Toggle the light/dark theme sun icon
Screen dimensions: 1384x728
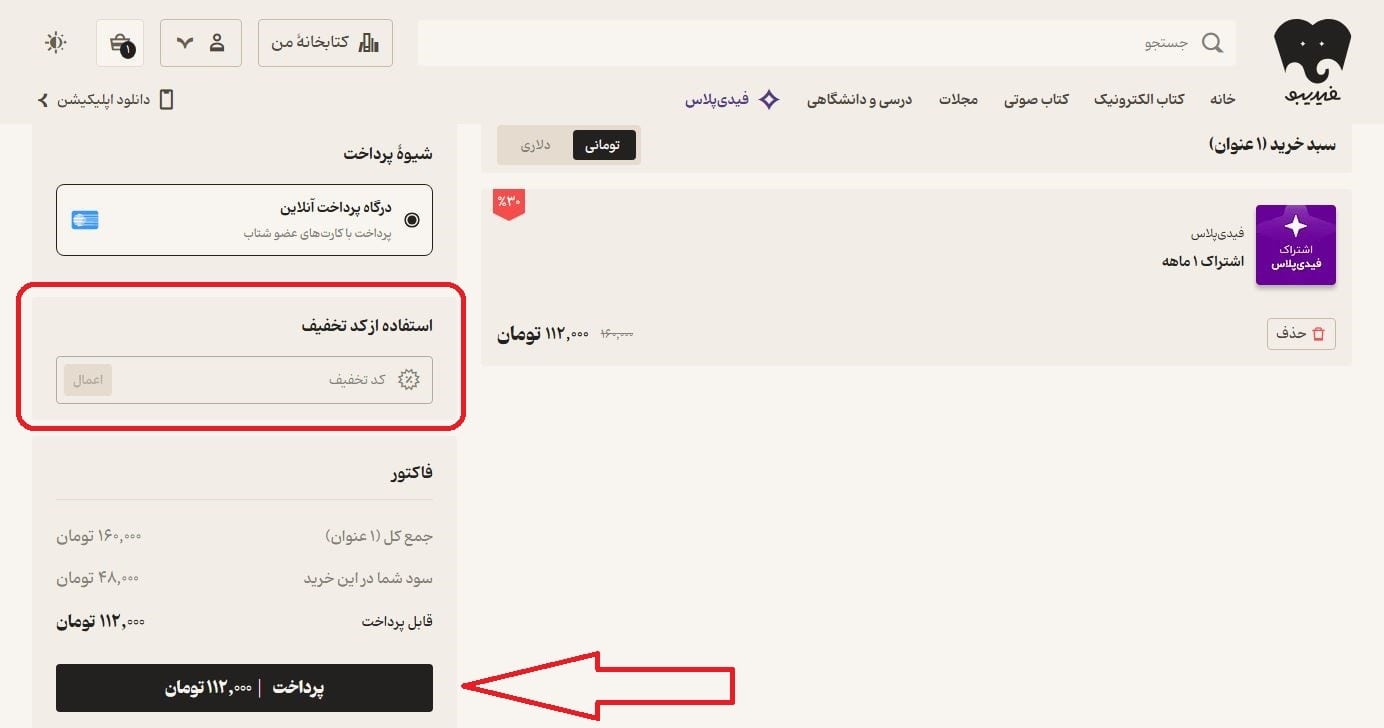56,43
